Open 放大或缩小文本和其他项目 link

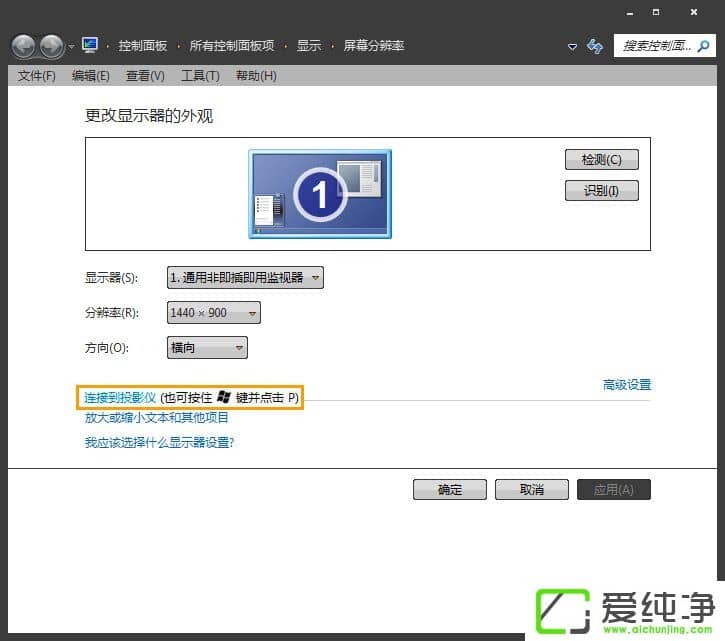tap(157, 418)
